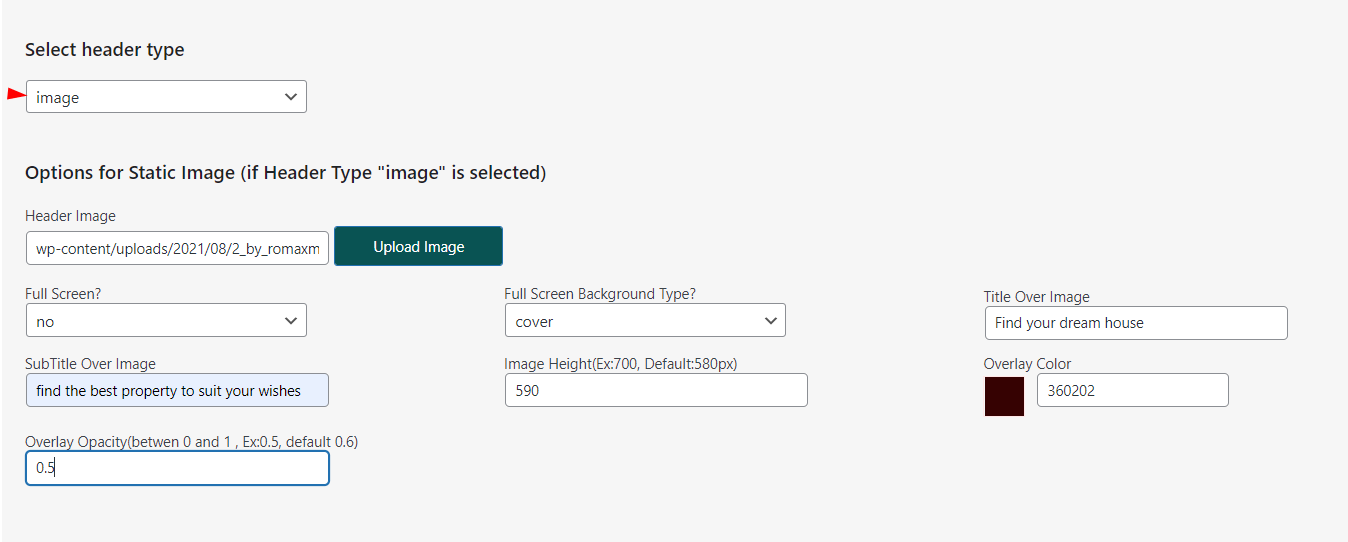This screenshot has height=542, width=1348.
Task: Click the Image Height field showing 590
Action: coord(656,390)
